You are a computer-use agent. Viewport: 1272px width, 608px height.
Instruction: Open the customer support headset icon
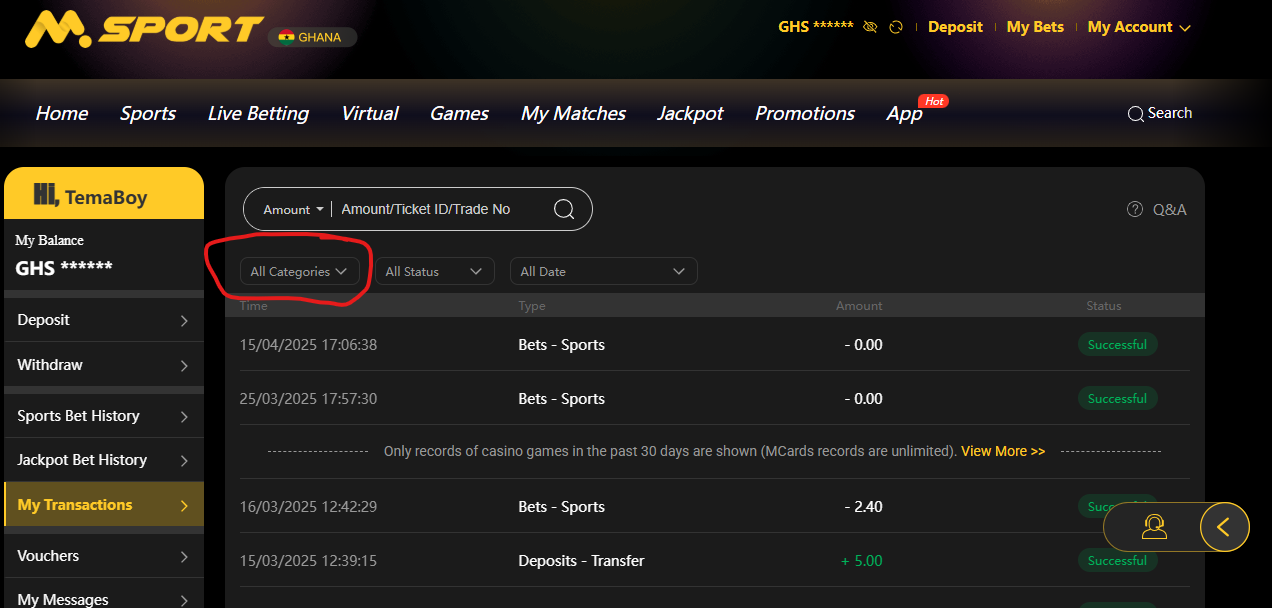click(1154, 526)
